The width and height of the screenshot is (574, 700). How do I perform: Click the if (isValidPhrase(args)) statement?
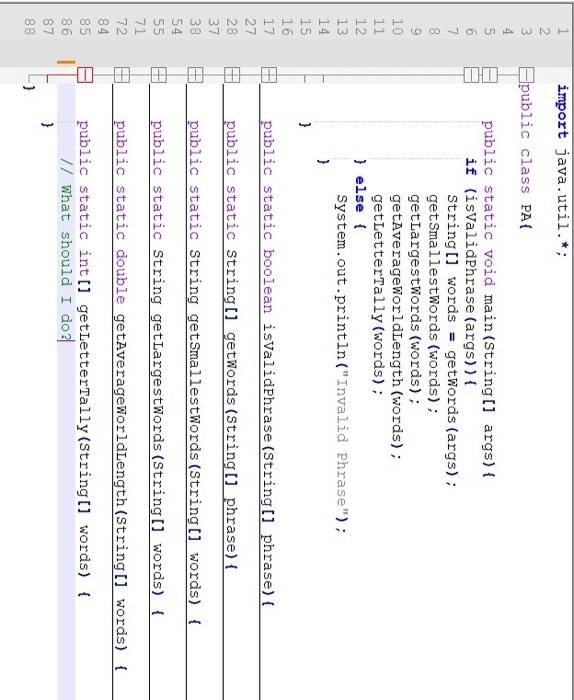click(470, 272)
